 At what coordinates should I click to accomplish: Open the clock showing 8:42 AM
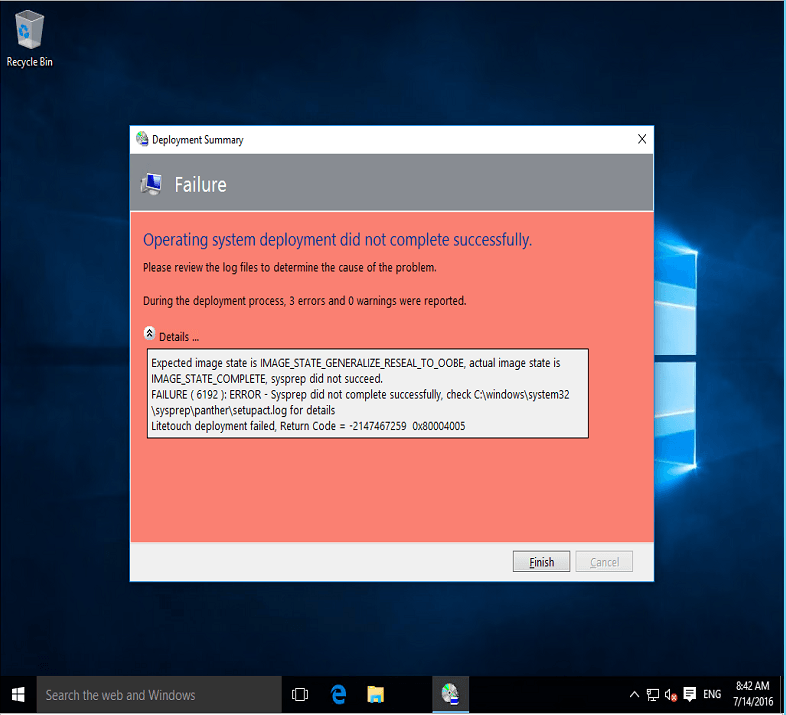752,694
